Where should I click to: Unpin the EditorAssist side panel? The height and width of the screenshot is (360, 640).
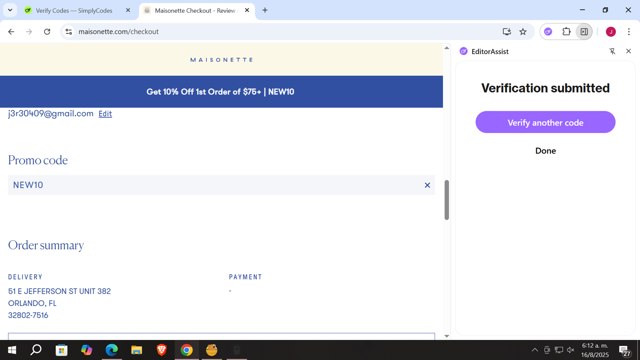tap(612, 51)
